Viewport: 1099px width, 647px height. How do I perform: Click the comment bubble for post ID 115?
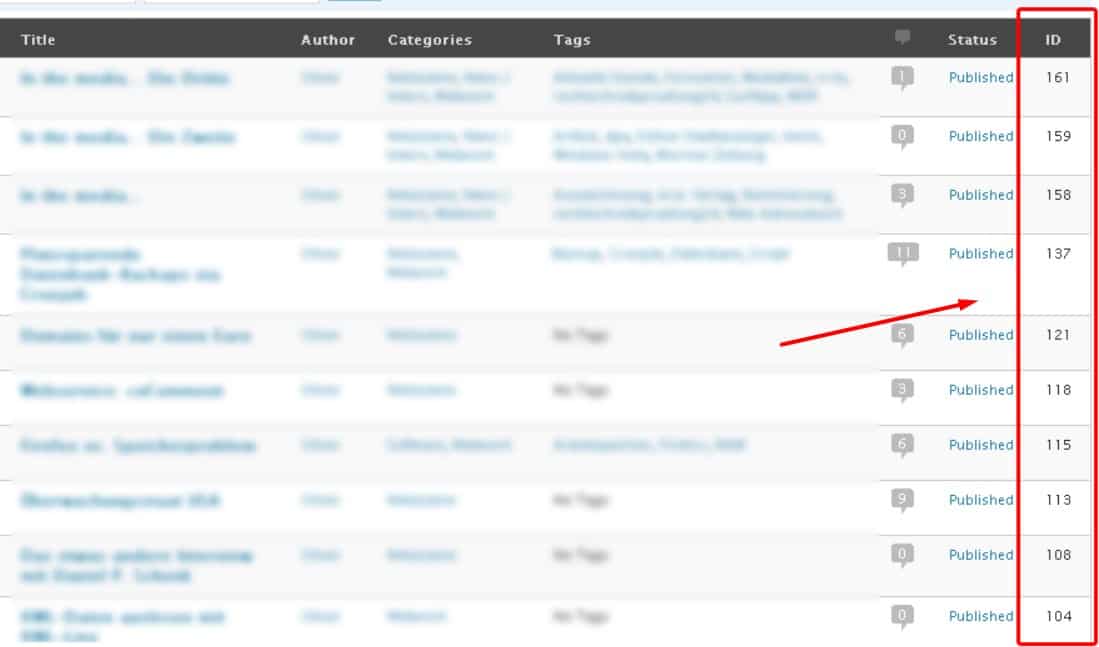(903, 446)
